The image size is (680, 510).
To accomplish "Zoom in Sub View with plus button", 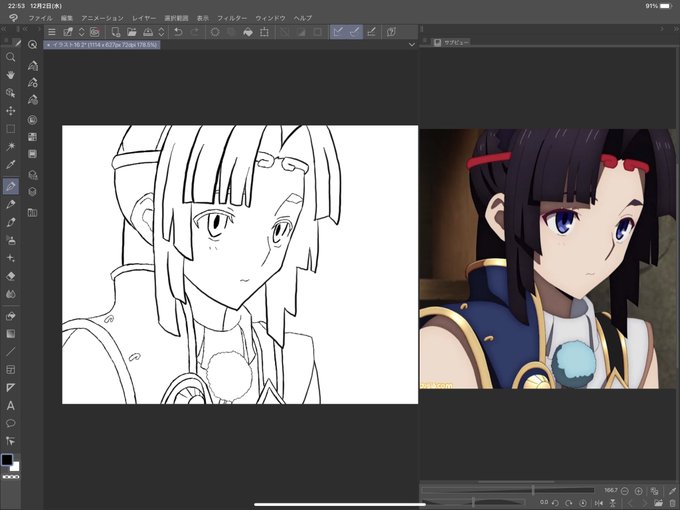I will click(x=638, y=491).
